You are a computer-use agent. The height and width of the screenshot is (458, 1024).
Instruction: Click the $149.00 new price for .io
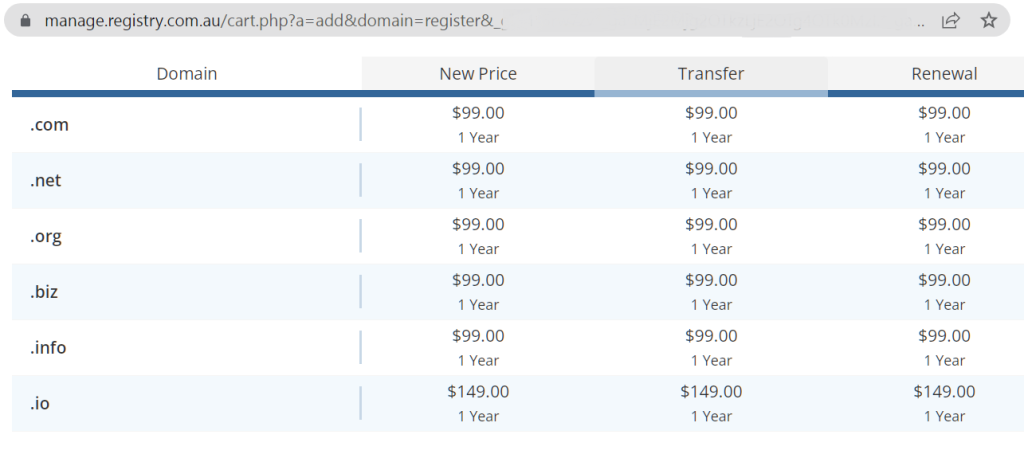[478, 391]
